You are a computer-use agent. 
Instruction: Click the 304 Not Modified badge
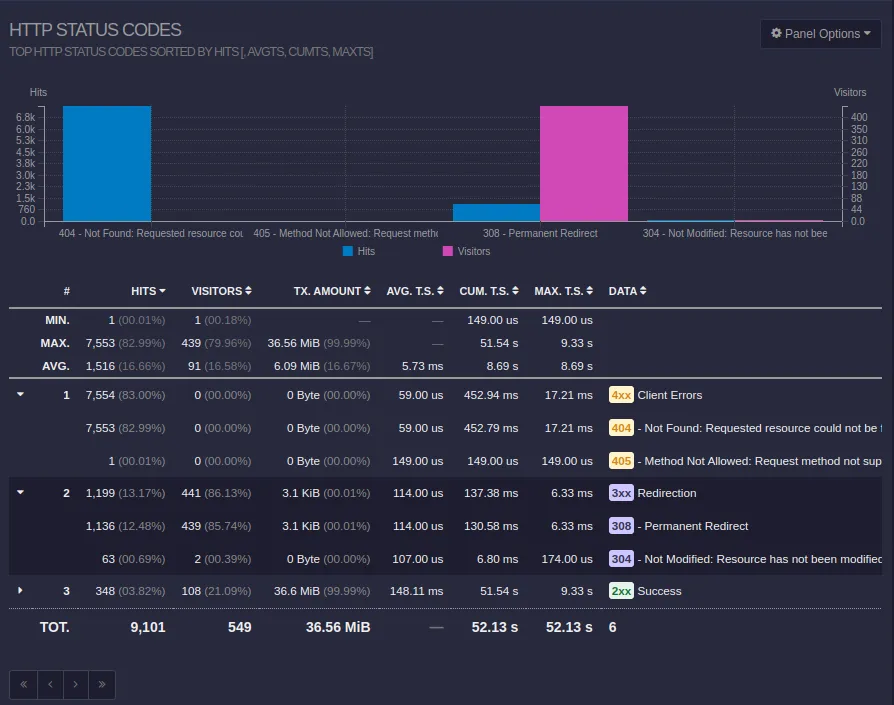619,559
